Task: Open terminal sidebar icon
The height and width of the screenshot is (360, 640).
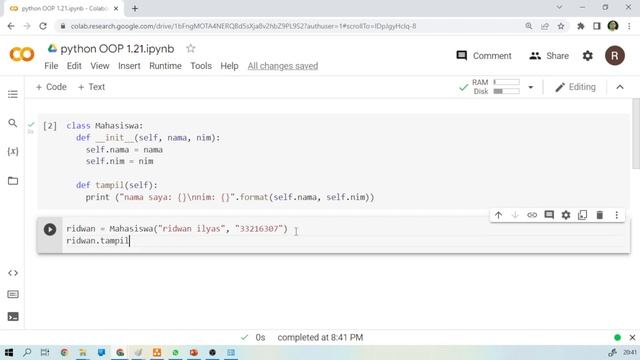Action: coord(13,316)
